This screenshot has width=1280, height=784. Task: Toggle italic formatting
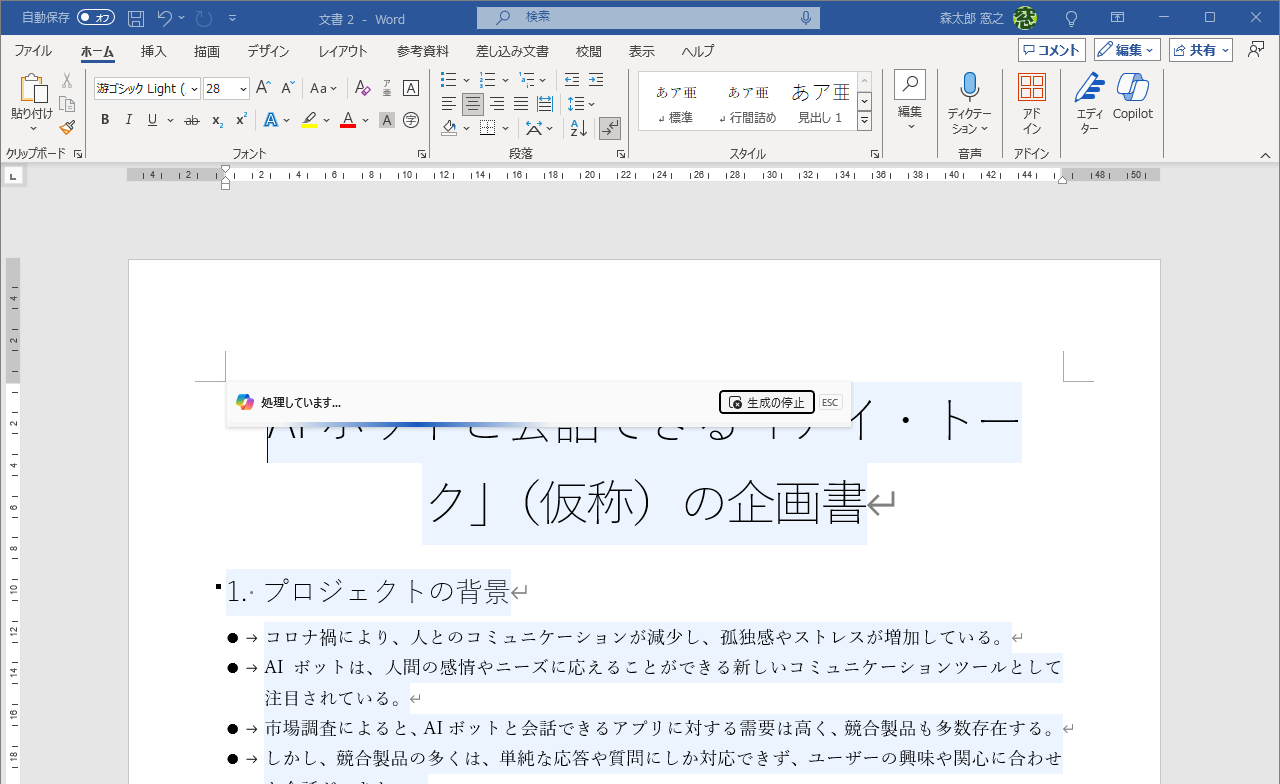pyautogui.click(x=128, y=119)
